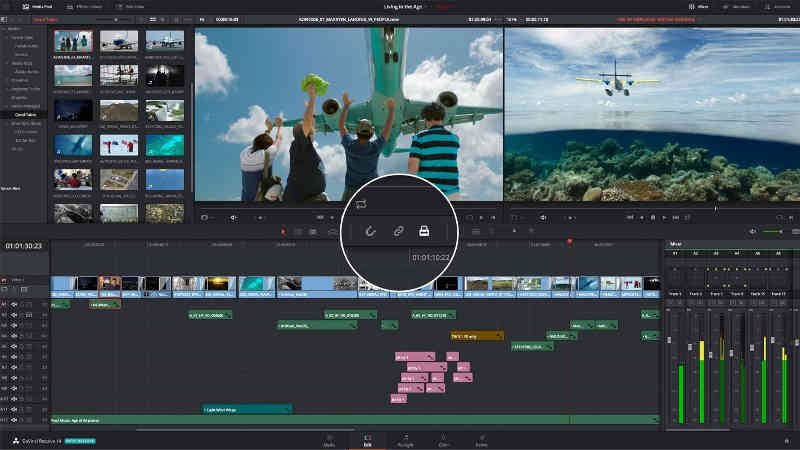The height and width of the screenshot is (450, 800).
Task: Click the V1 video track destination control
Action: coord(4,280)
